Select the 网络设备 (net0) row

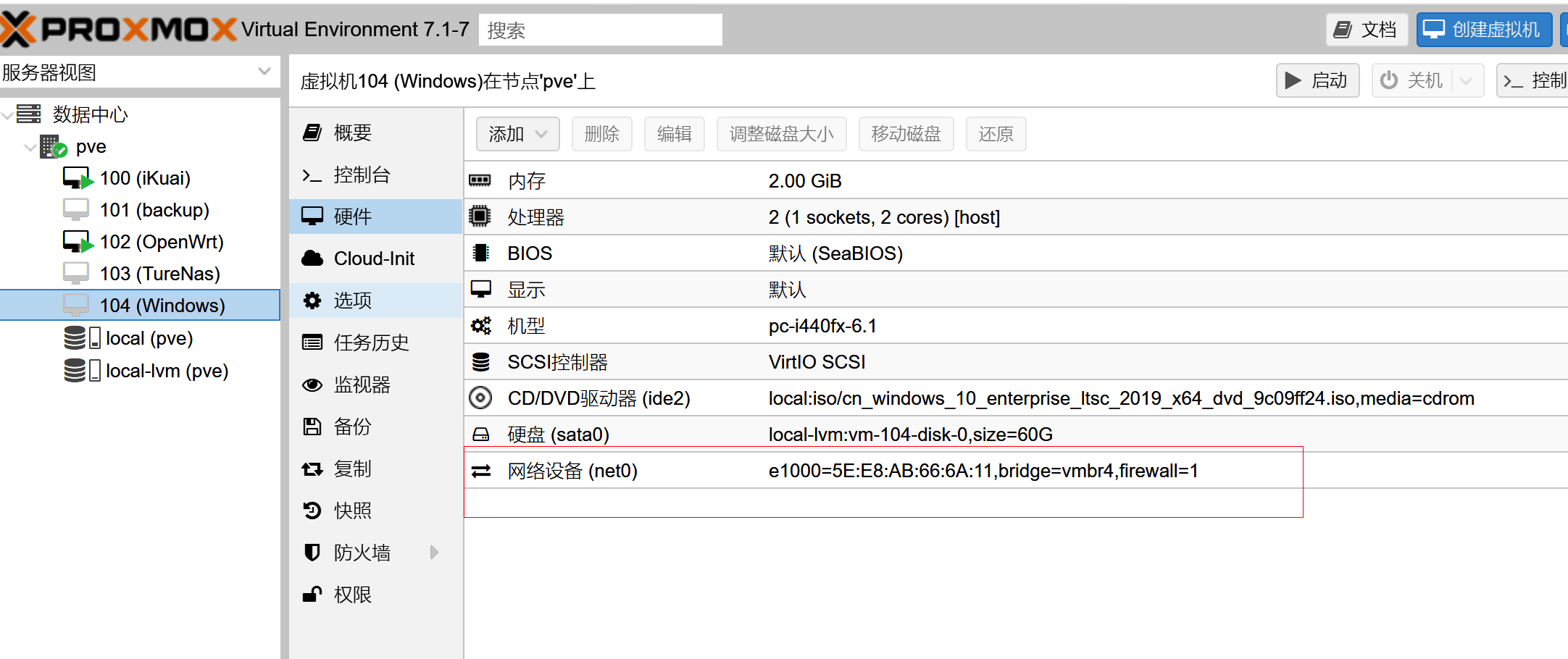coord(1016,471)
